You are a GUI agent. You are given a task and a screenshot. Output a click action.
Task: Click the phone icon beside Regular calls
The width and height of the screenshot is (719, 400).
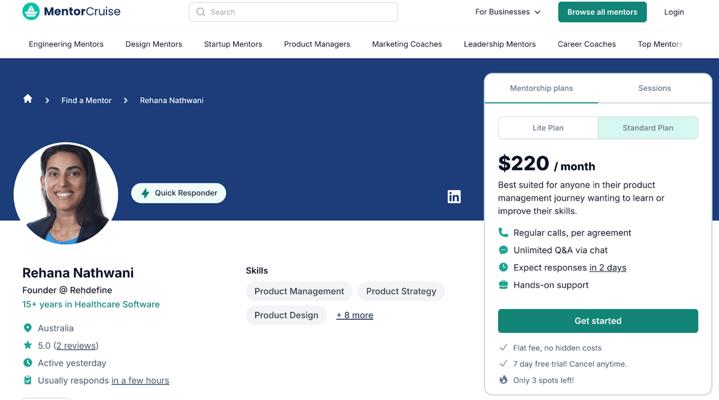click(503, 233)
